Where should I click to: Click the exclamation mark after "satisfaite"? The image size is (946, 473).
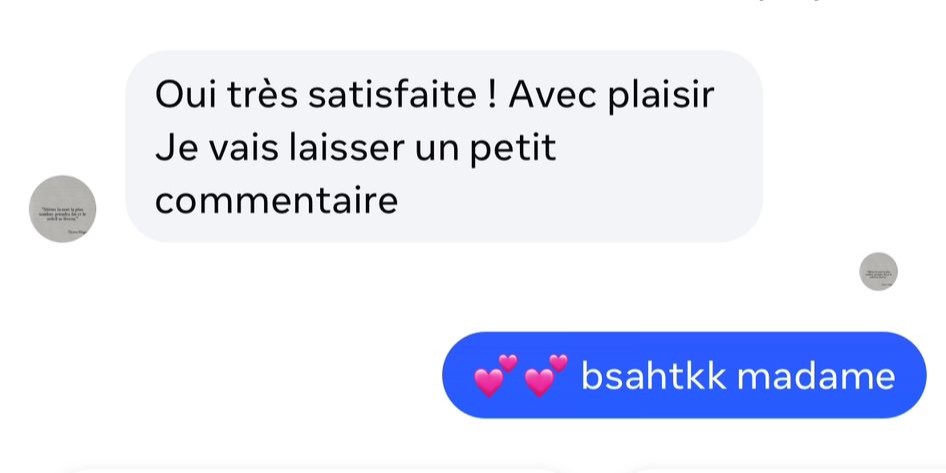coord(492,95)
